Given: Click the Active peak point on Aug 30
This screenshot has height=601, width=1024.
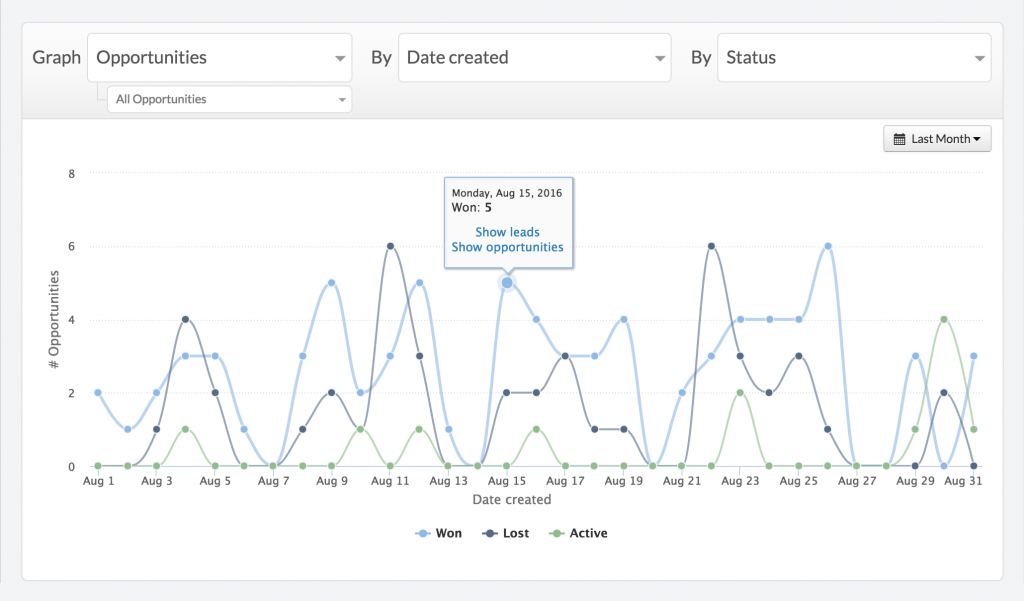Looking at the screenshot, I should (944, 319).
